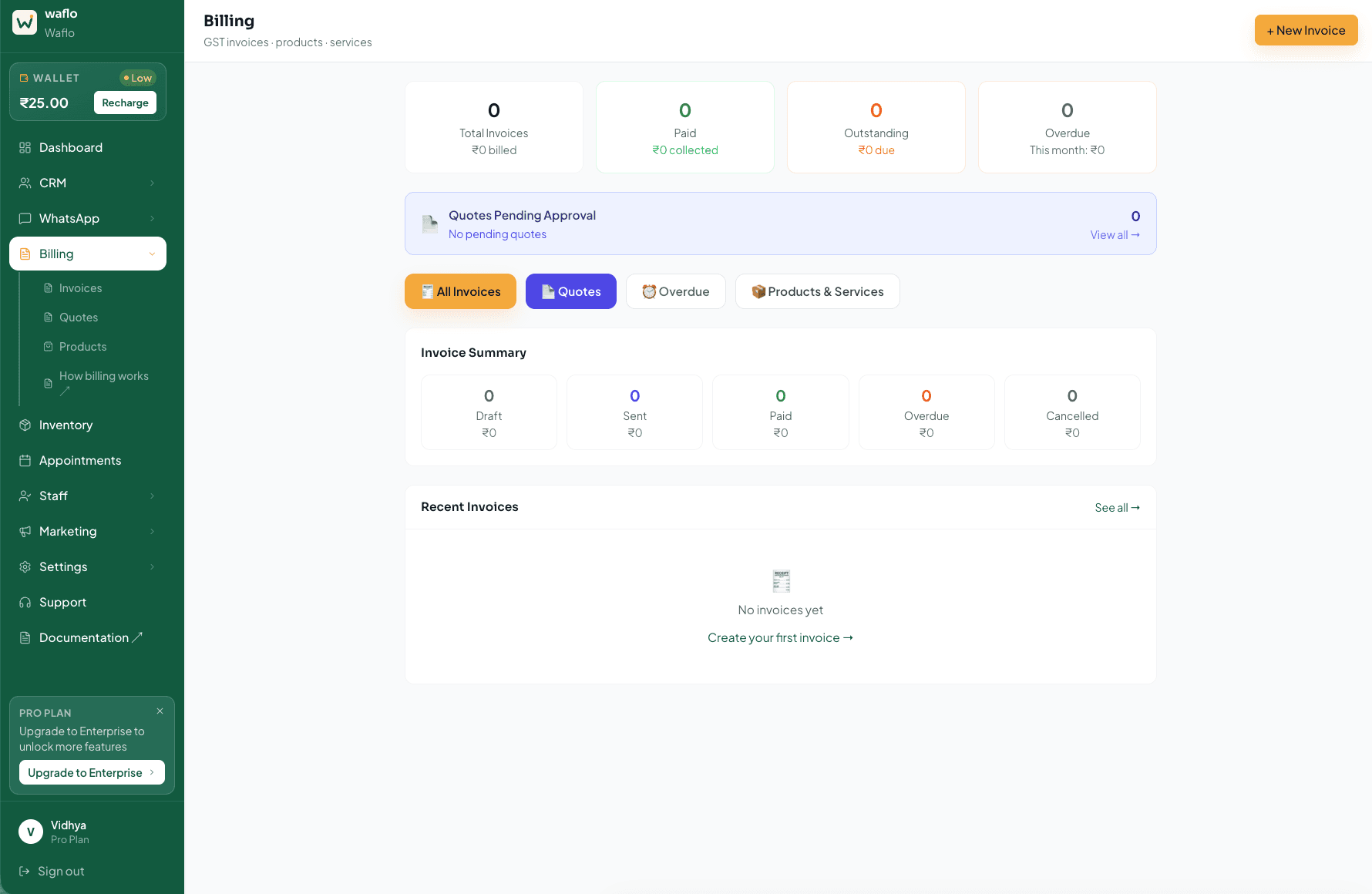Click the Dashboard grid icon
Image resolution: width=1372 pixels, height=894 pixels.
pyautogui.click(x=25, y=147)
